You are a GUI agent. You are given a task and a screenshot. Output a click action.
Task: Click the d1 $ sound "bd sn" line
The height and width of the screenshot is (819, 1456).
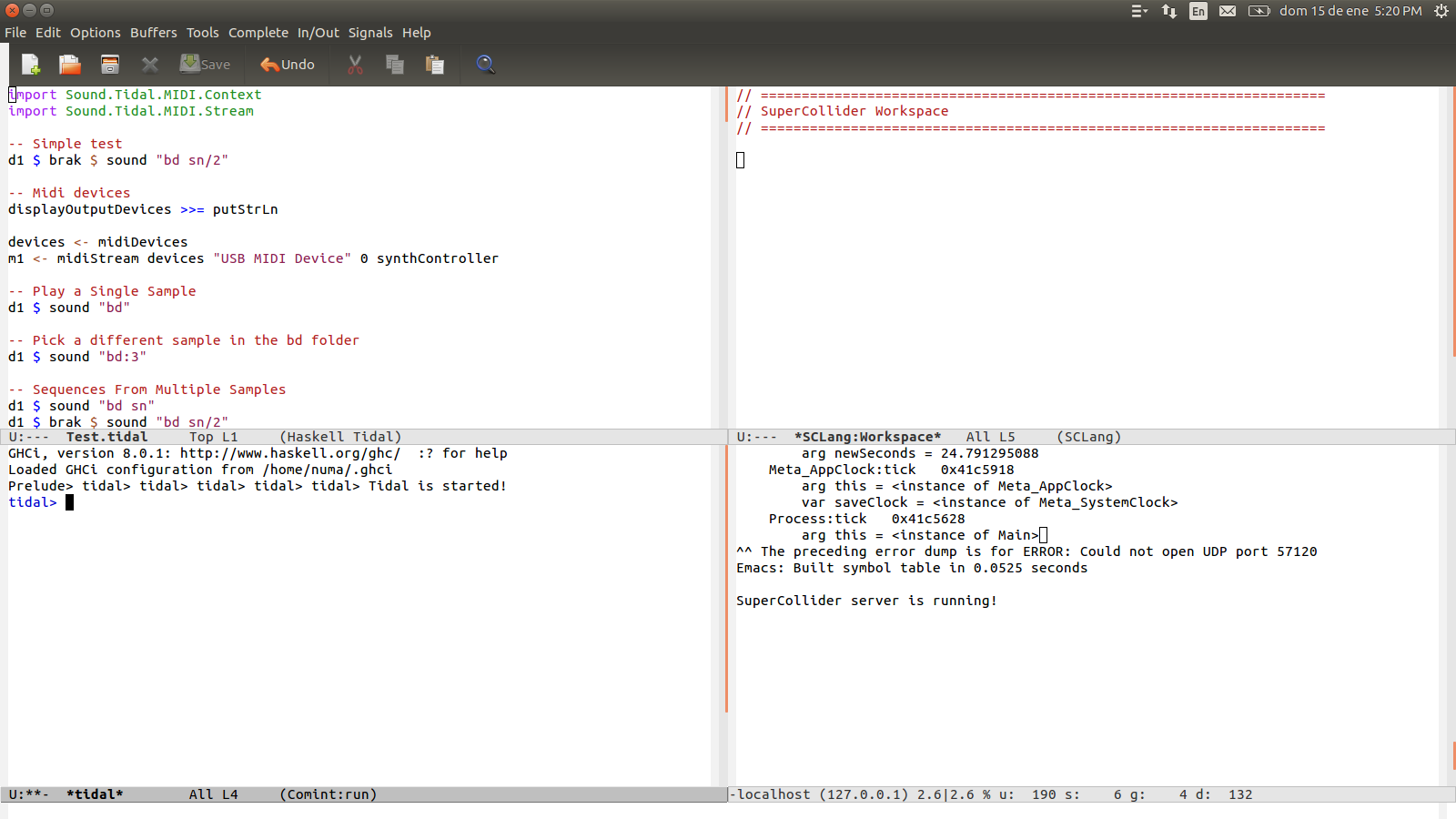pos(81,406)
